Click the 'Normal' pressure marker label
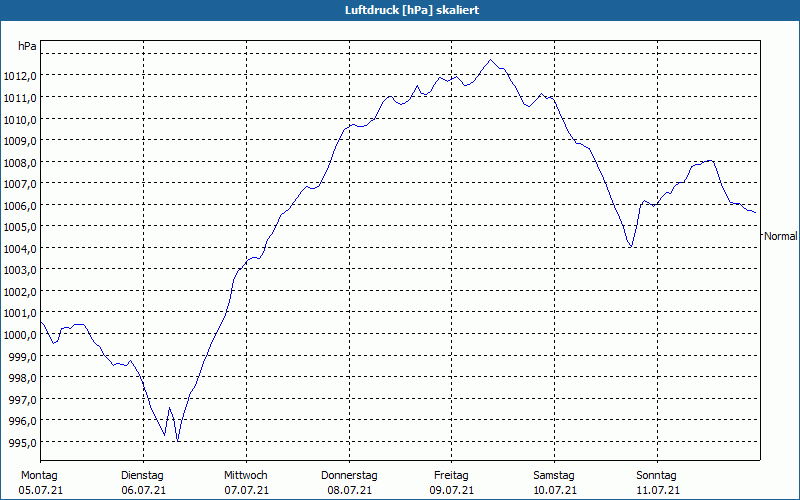The width and height of the screenshot is (800, 500). 781,236
